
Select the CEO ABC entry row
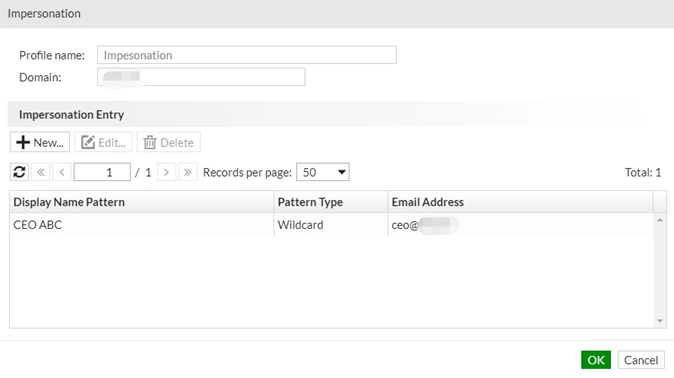pos(331,225)
